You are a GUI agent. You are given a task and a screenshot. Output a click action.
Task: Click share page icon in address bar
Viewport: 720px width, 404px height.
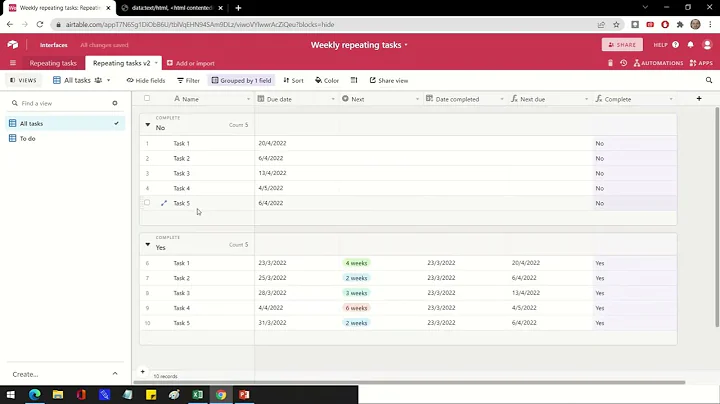(601, 24)
